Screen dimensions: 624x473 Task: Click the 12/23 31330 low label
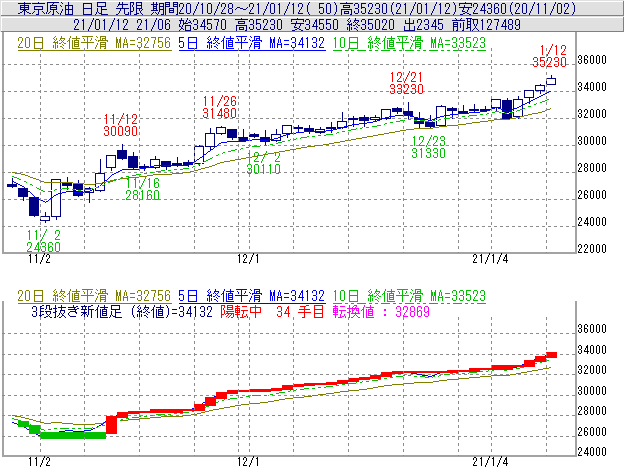tap(429, 147)
